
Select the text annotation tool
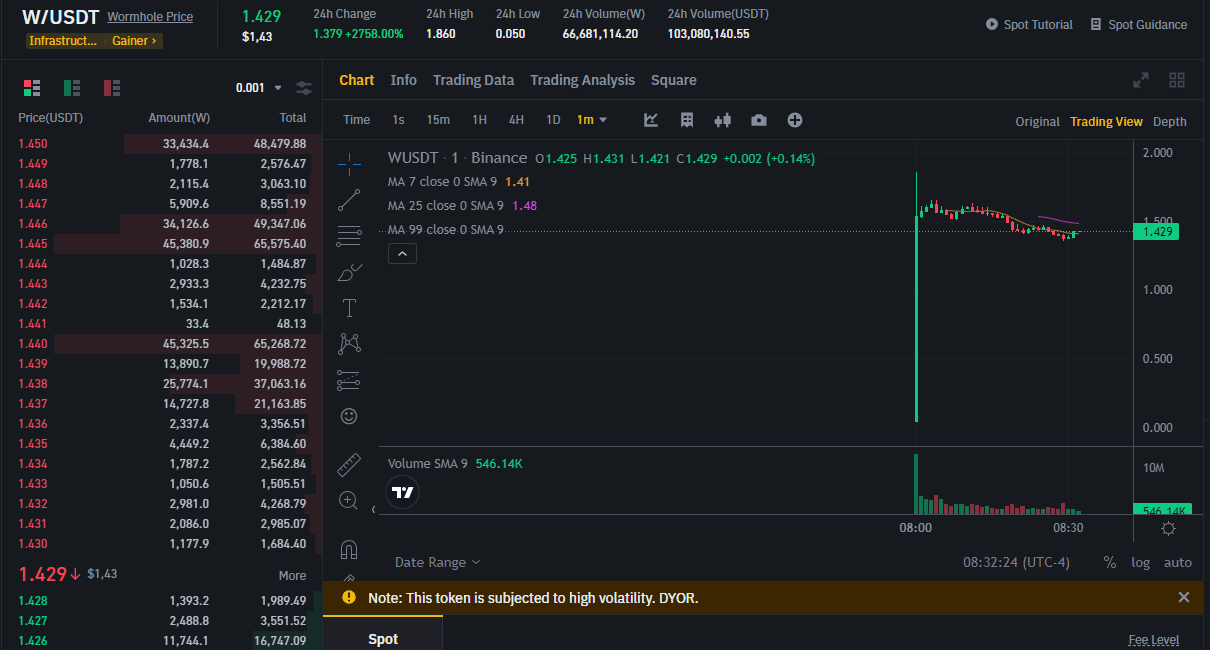click(349, 307)
